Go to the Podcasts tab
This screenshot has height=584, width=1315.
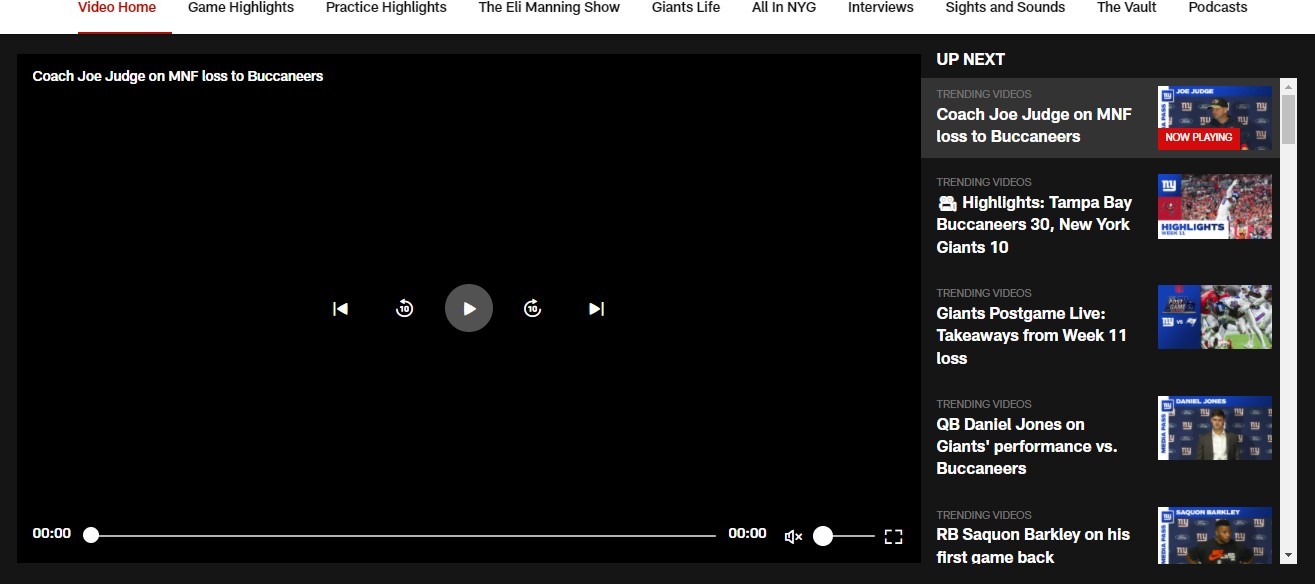1218,8
